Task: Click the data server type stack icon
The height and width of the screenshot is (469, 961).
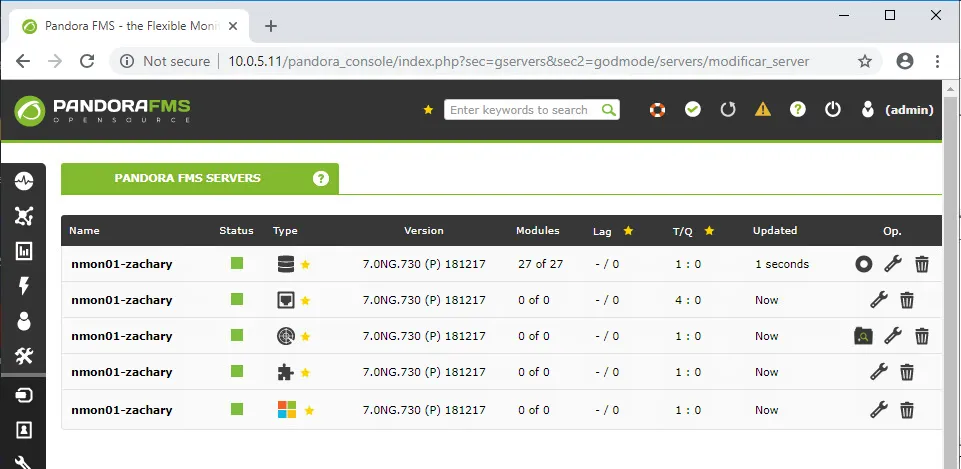Action: (286, 264)
